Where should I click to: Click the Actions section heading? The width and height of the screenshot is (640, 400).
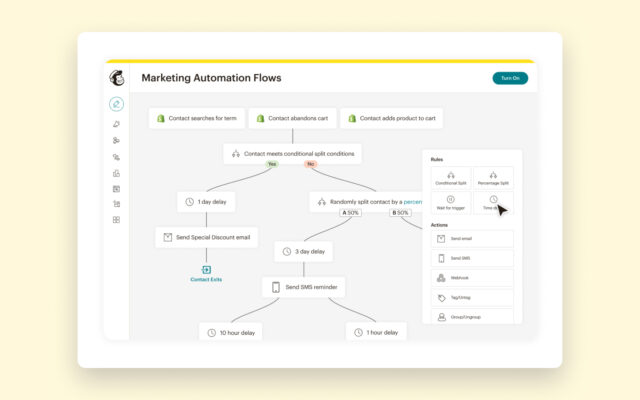439,225
